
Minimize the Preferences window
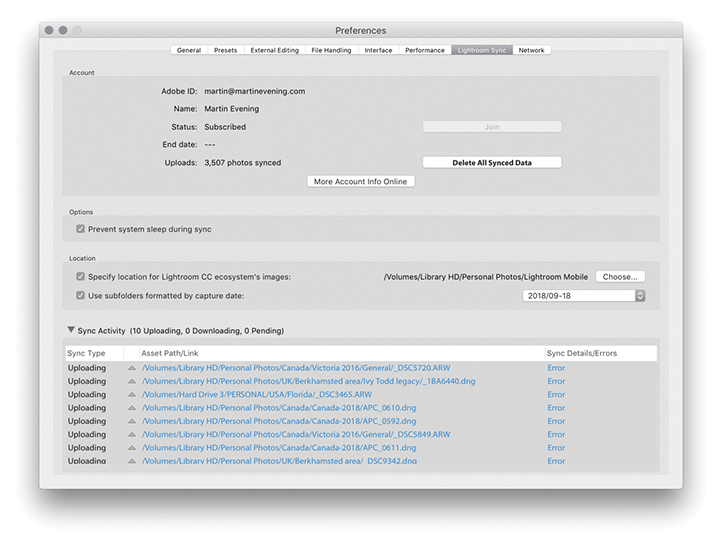tap(63, 30)
